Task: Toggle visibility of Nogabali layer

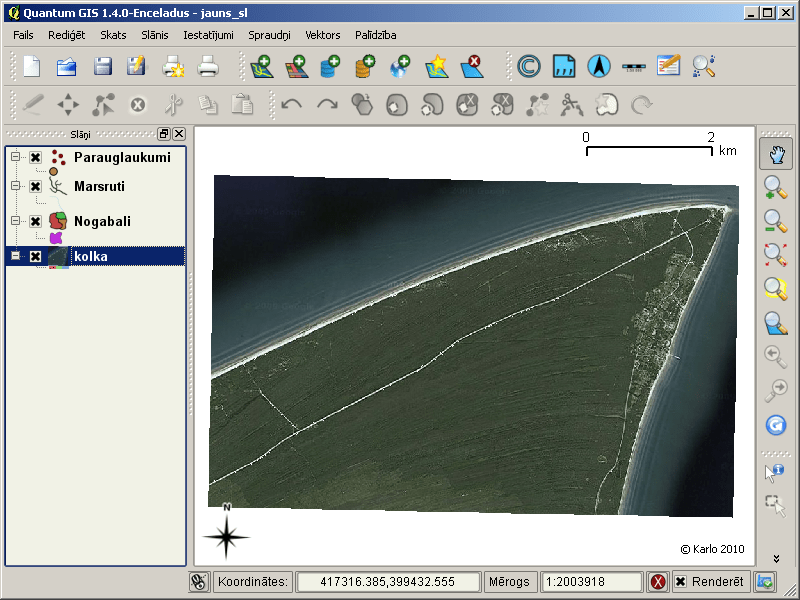Action: click(35, 221)
